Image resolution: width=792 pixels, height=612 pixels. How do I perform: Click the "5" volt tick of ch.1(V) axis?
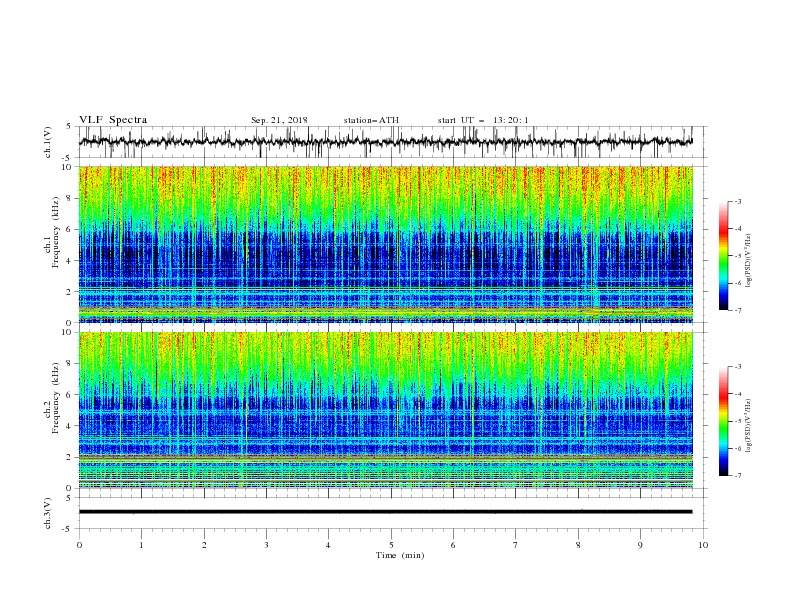click(x=69, y=127)
